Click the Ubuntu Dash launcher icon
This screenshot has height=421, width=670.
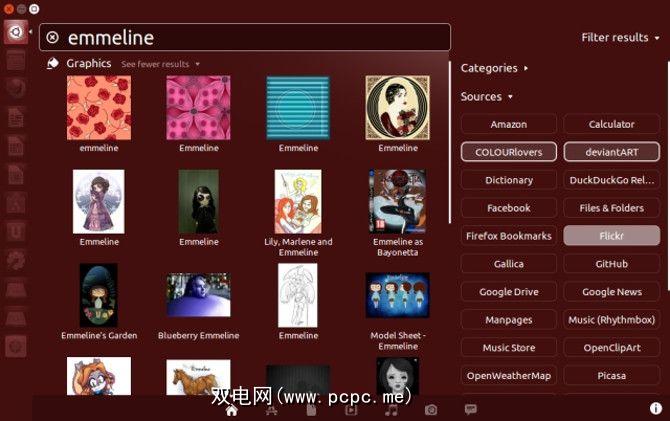click(16, 32)
